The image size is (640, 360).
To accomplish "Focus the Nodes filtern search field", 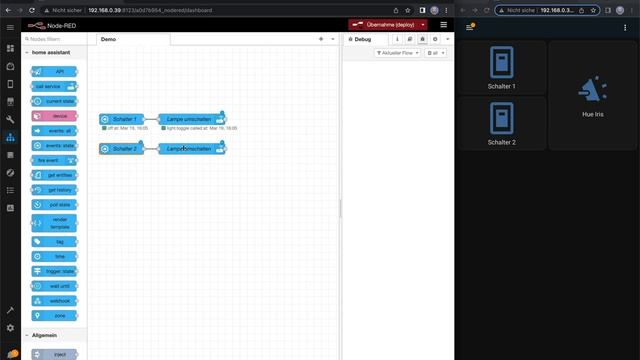I will tap(54, 39).
